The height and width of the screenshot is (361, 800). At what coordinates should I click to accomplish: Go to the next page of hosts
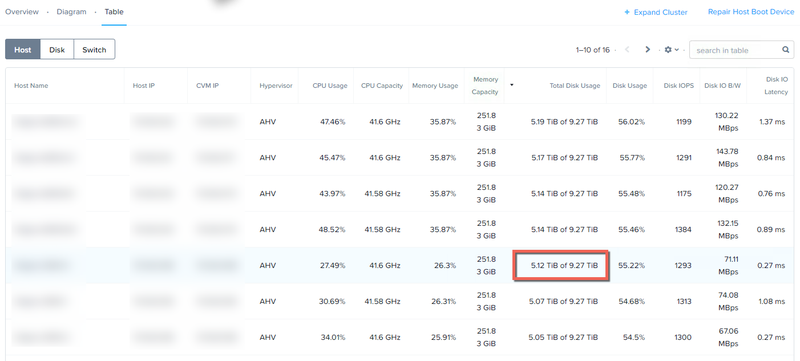[x=647, y=49]
